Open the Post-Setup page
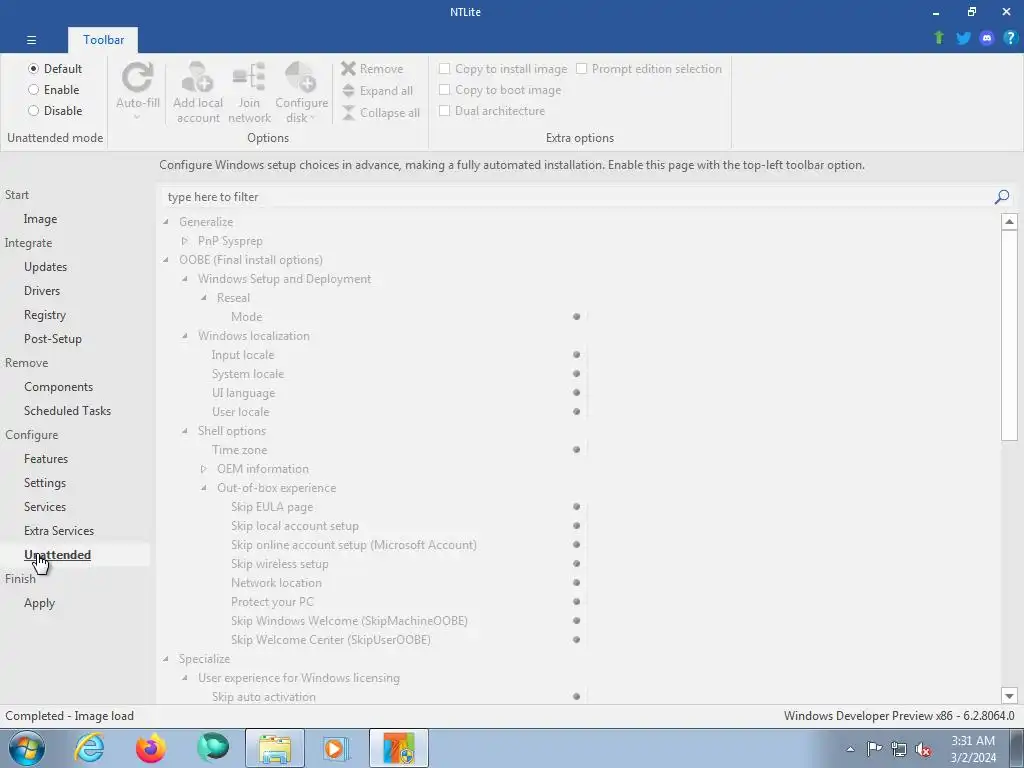Screen dimensions: 1024x768 [x=53, y=339]
